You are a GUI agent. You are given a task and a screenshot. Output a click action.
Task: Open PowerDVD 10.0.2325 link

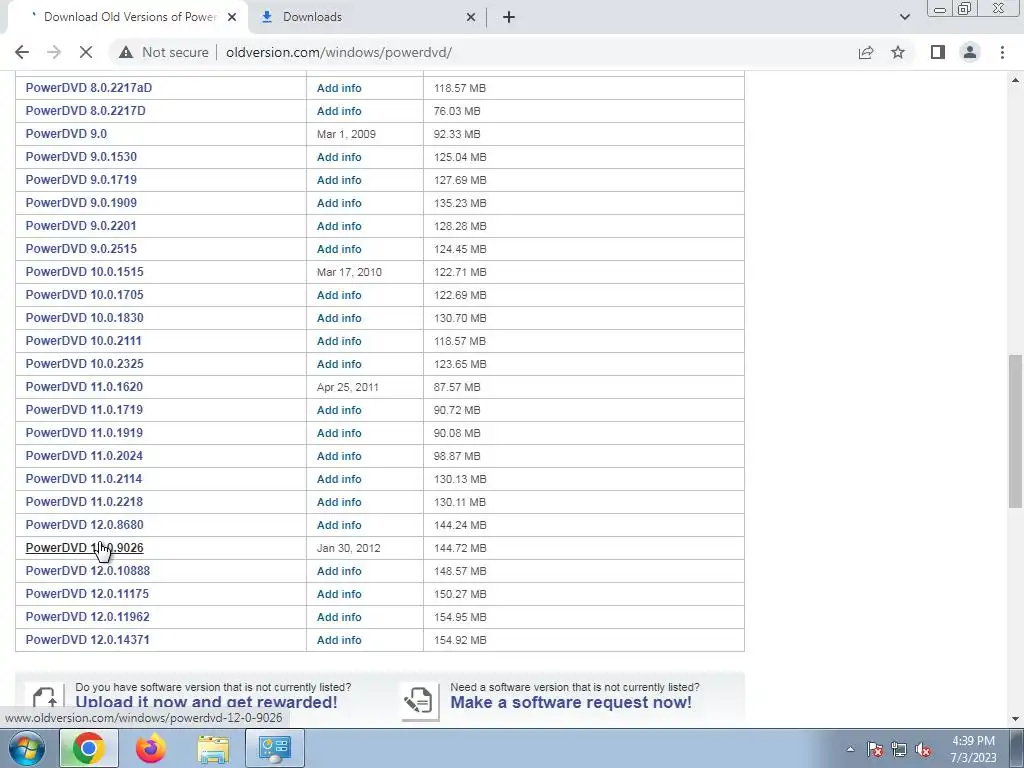click(84, 364)
